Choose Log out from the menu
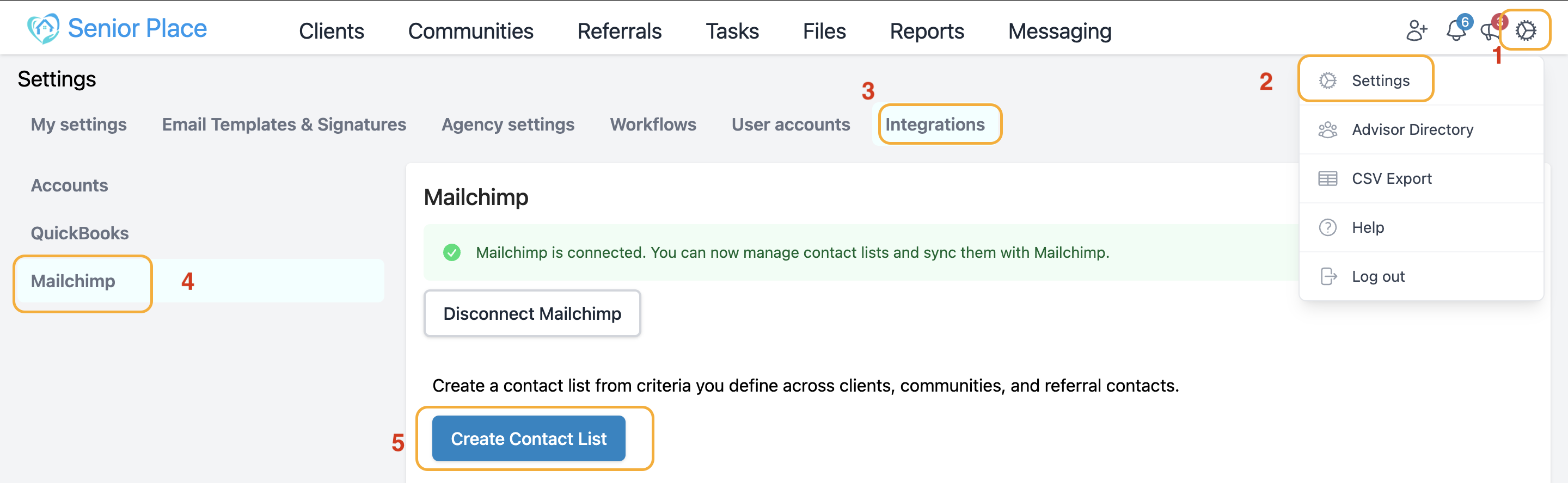This screenshot has height=483, width=1568. [x=1420, y=276]
